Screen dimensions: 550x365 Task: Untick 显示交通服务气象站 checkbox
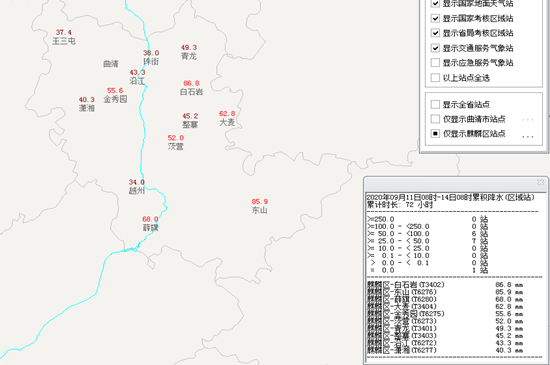click(435, 48)
